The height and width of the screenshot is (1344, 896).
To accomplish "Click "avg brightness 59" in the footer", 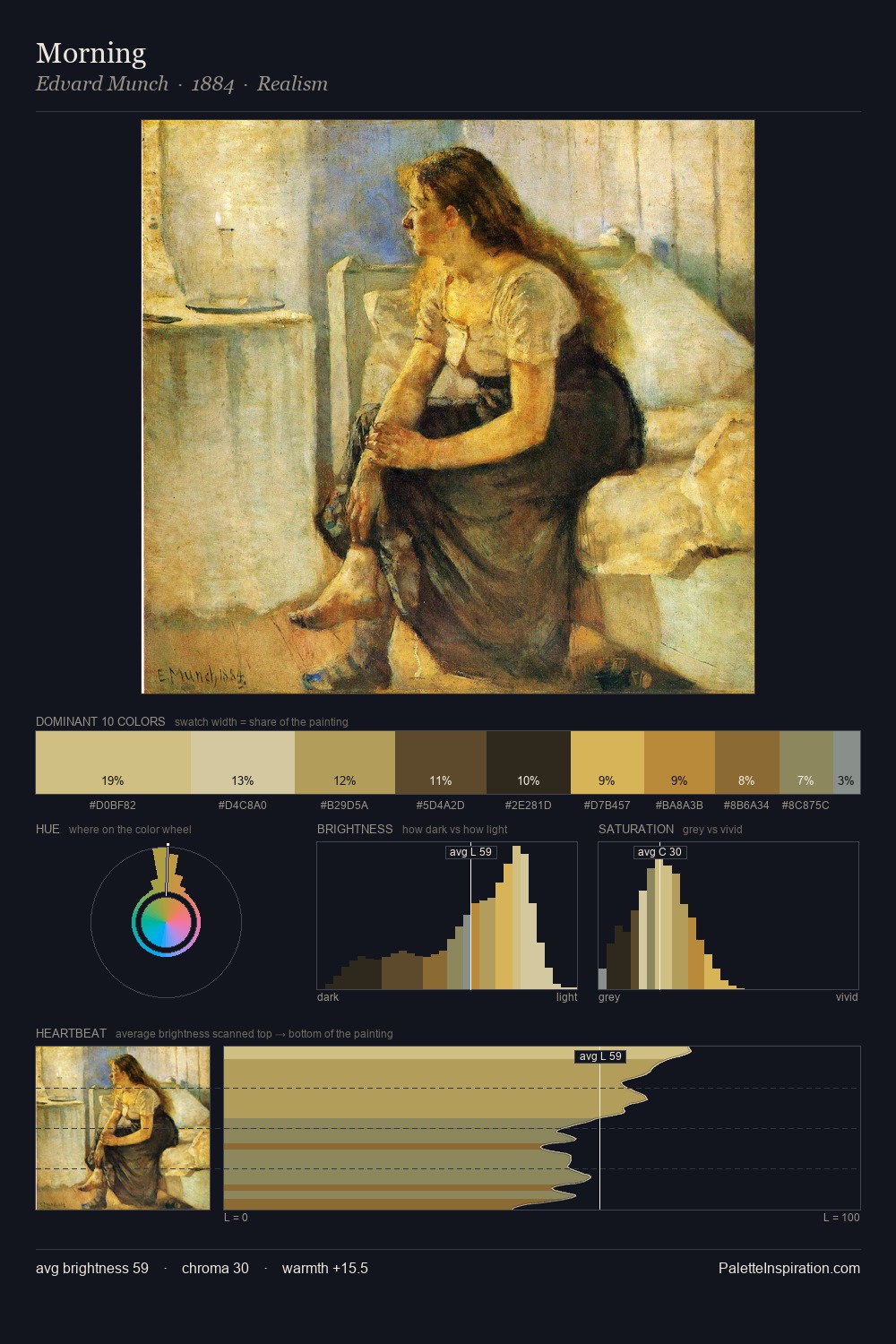I will [92, 1269].
